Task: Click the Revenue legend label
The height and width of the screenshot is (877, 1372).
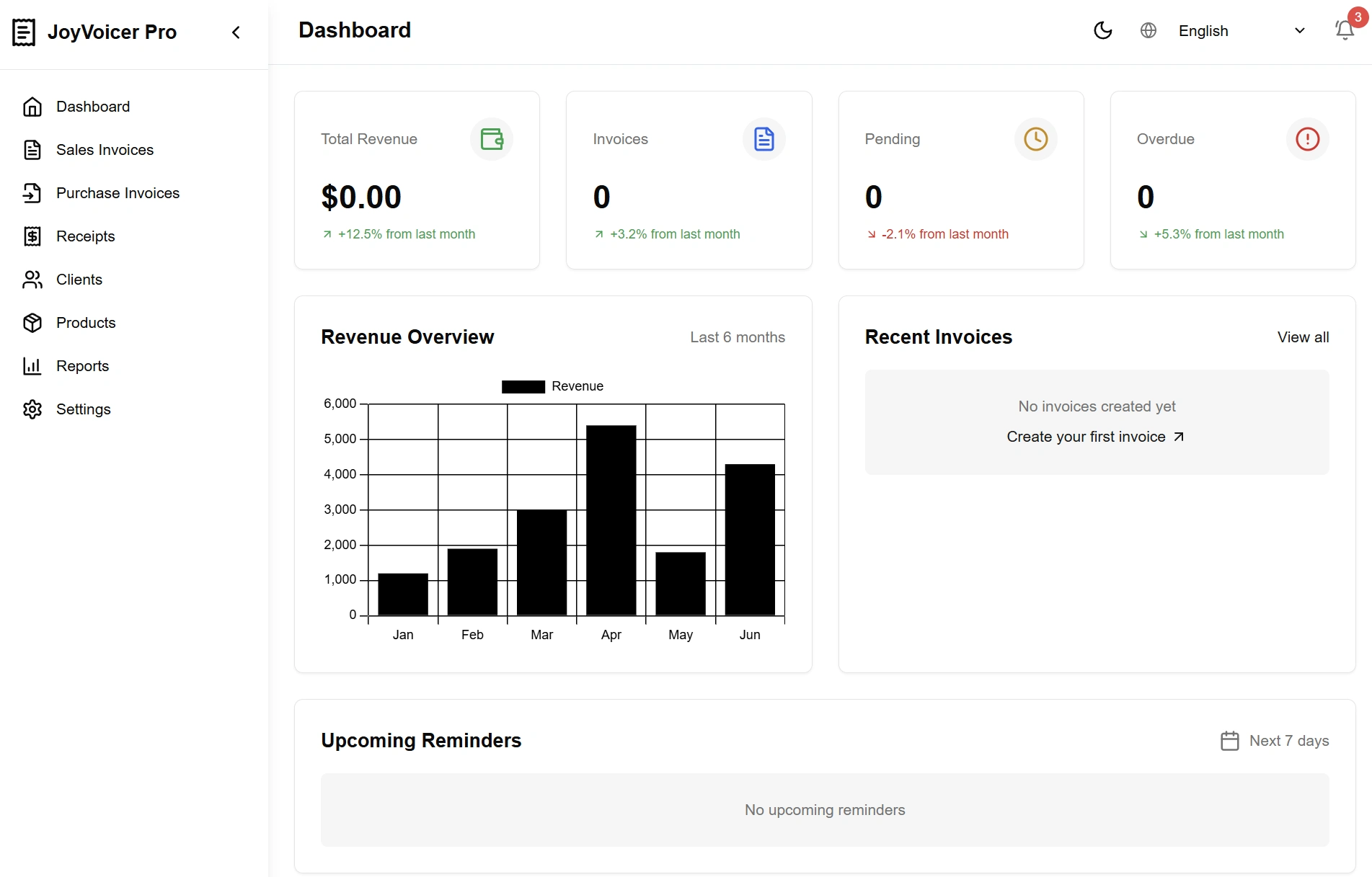Action: 577,386
